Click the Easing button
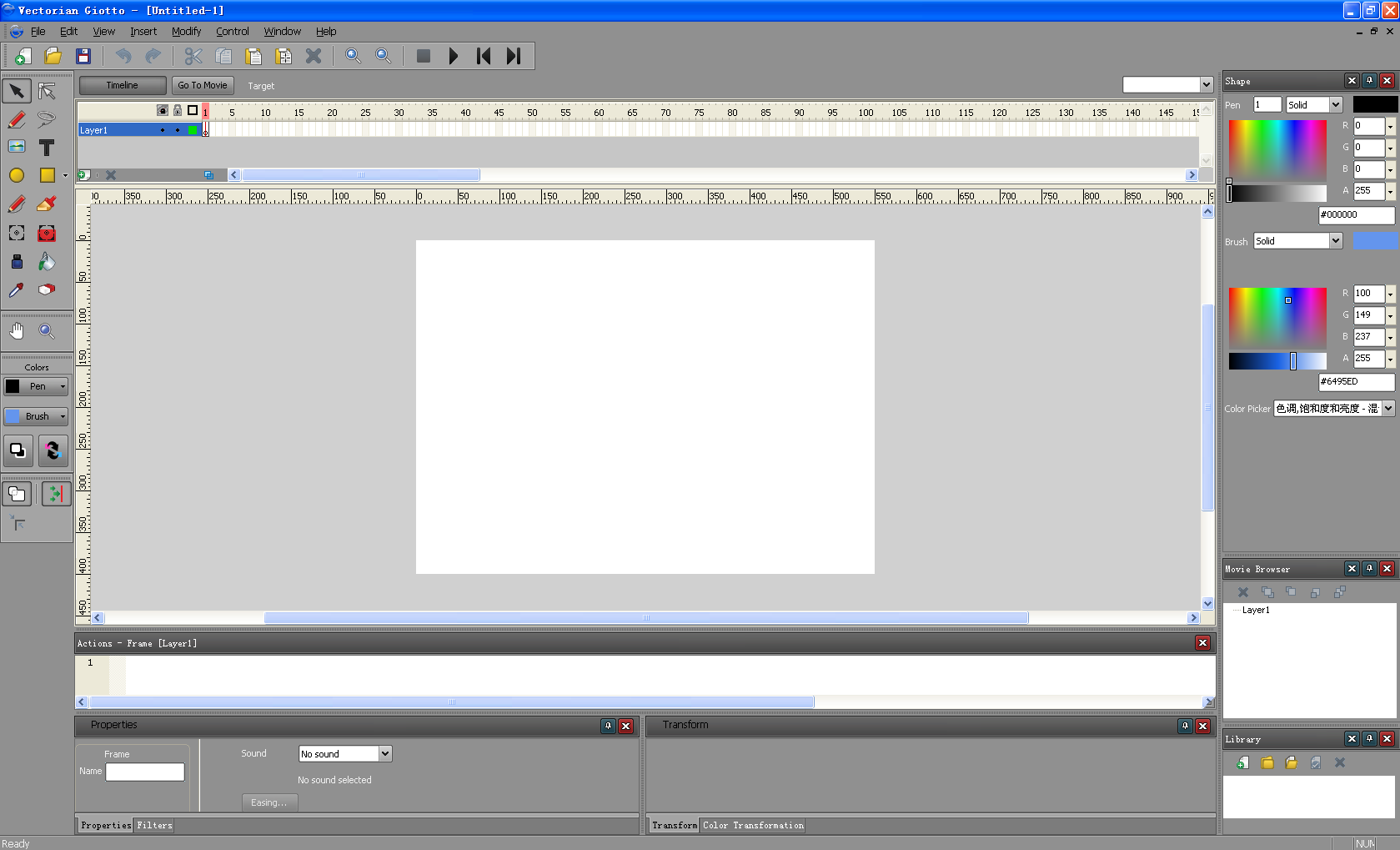This screenshot has width=1400, height=850. point(269,802)
